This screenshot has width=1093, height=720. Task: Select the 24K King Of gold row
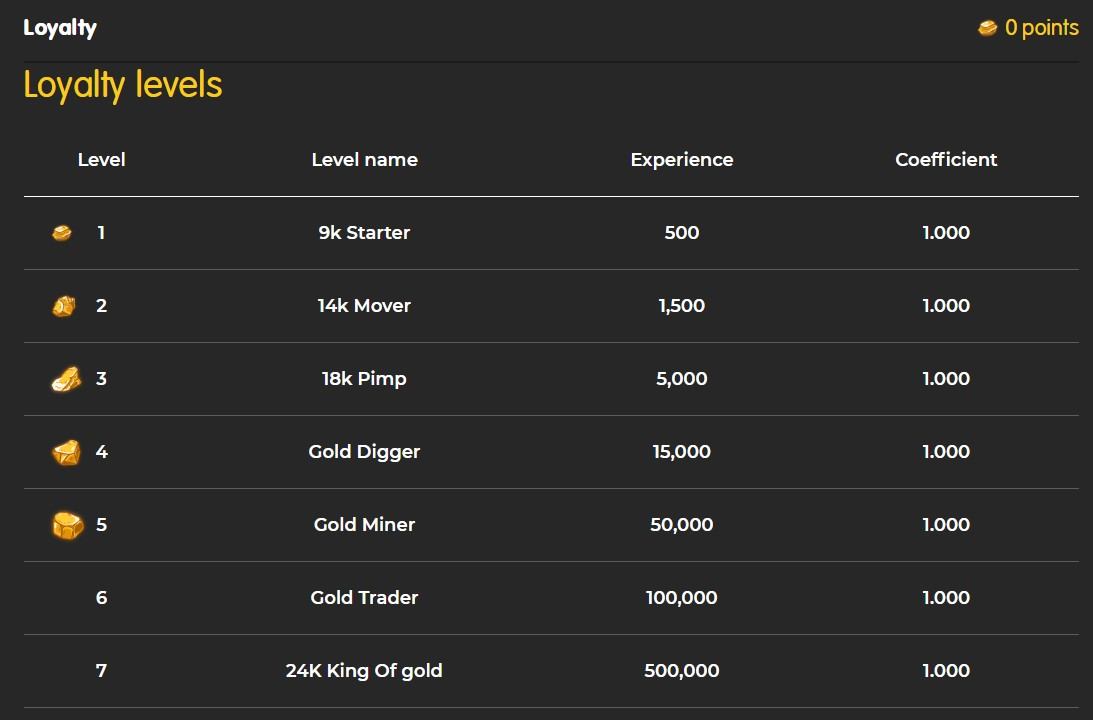point(364,671)
